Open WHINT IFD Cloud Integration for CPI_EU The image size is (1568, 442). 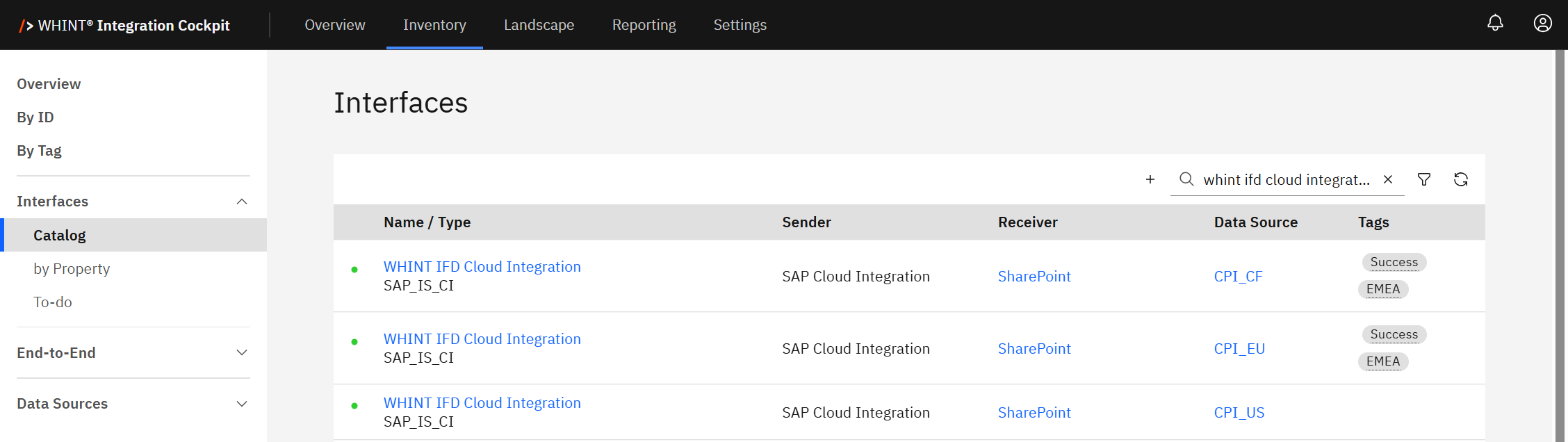[x=482, y=339]
